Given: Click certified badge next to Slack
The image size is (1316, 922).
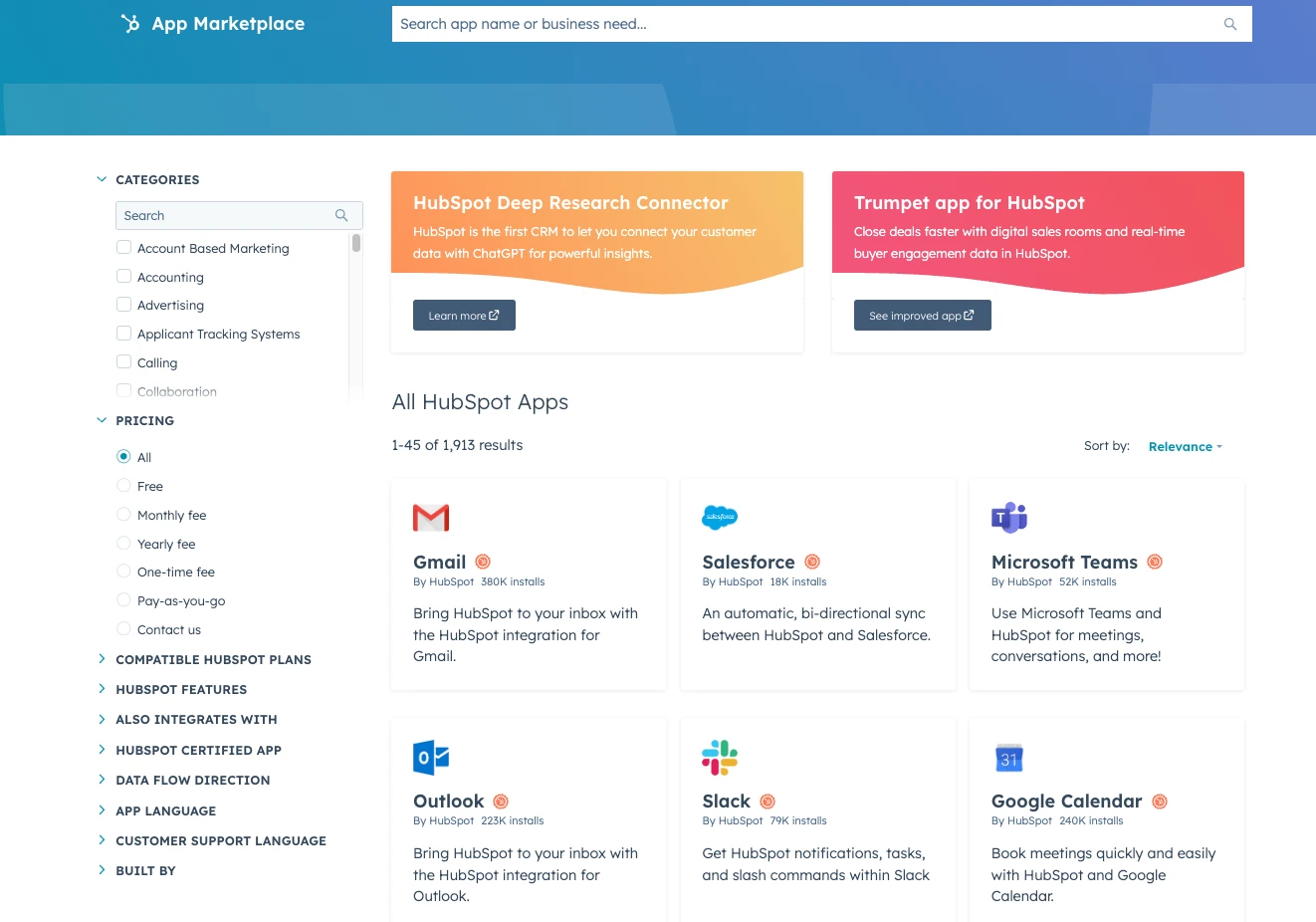Looking at the screenshot, I should (768, 802).
